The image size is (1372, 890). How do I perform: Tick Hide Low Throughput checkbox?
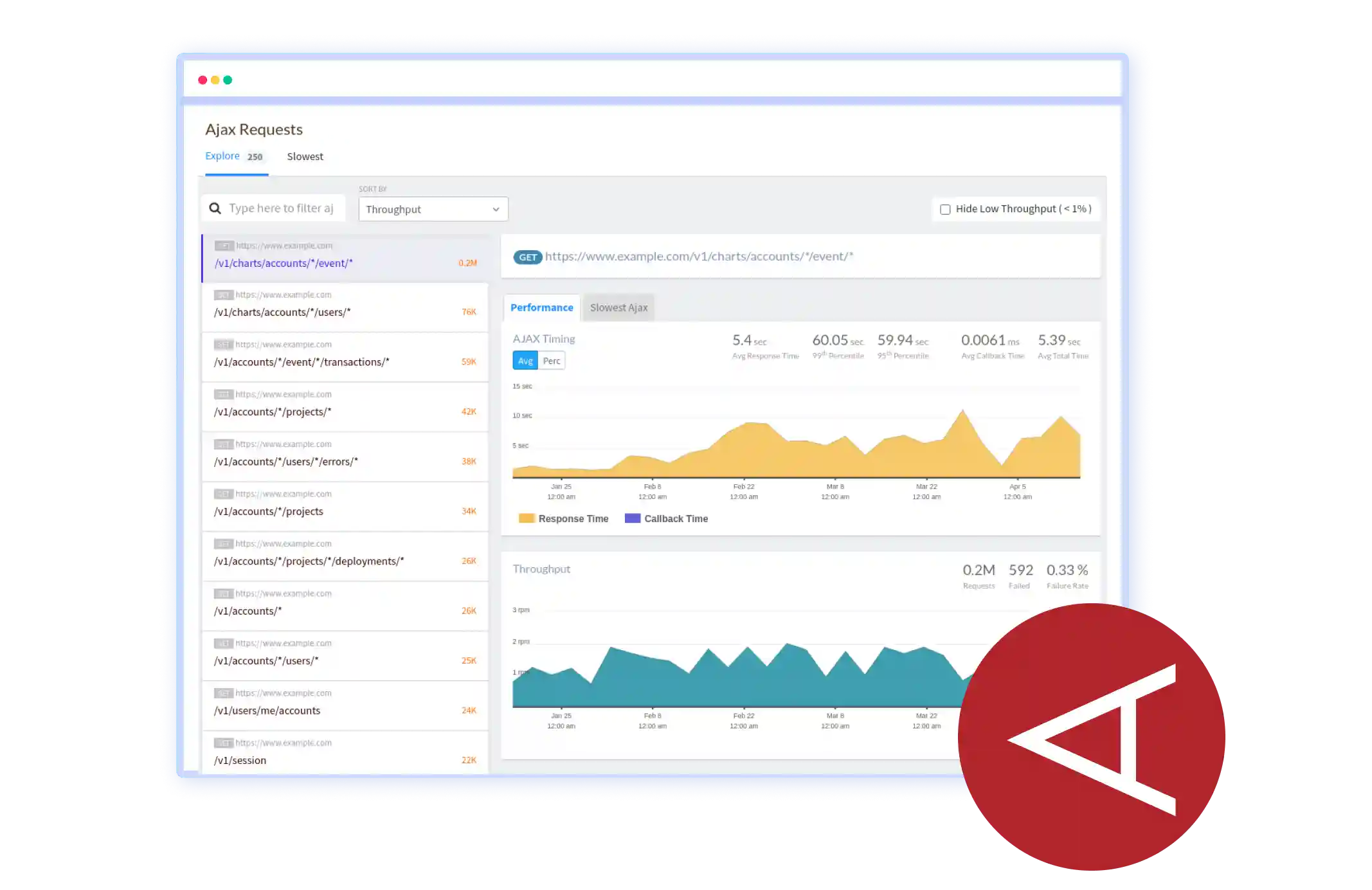(x=945, y=209)
